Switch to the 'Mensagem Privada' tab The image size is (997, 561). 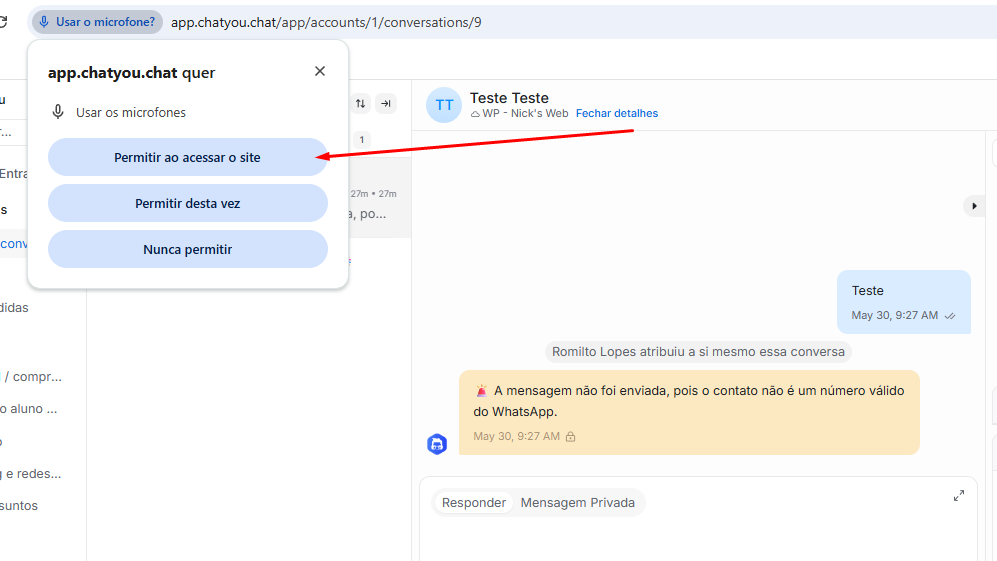click(577, 503)
